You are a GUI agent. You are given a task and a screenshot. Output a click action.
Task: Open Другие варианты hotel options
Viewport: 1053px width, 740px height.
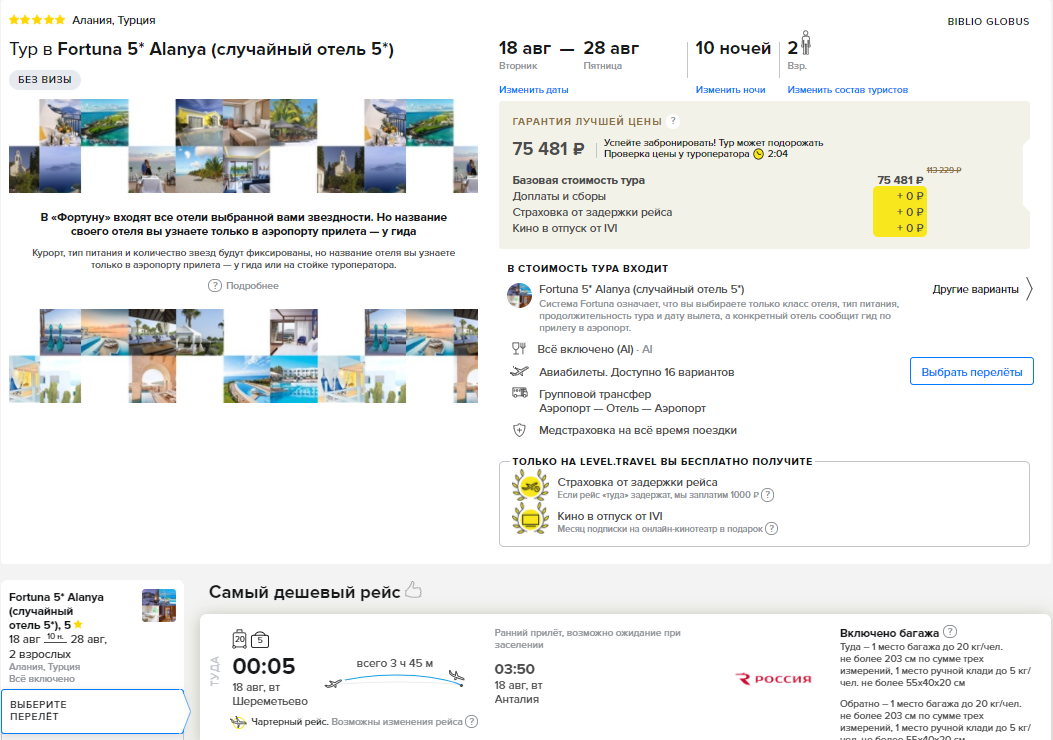pyautogui.click(x=975, y=289)
